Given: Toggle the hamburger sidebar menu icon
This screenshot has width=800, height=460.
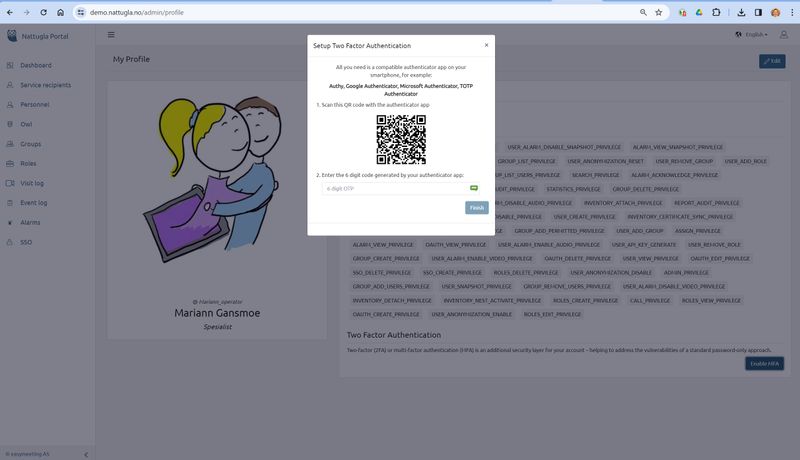Looking at the screenshot, I should (x=111, y=34).
